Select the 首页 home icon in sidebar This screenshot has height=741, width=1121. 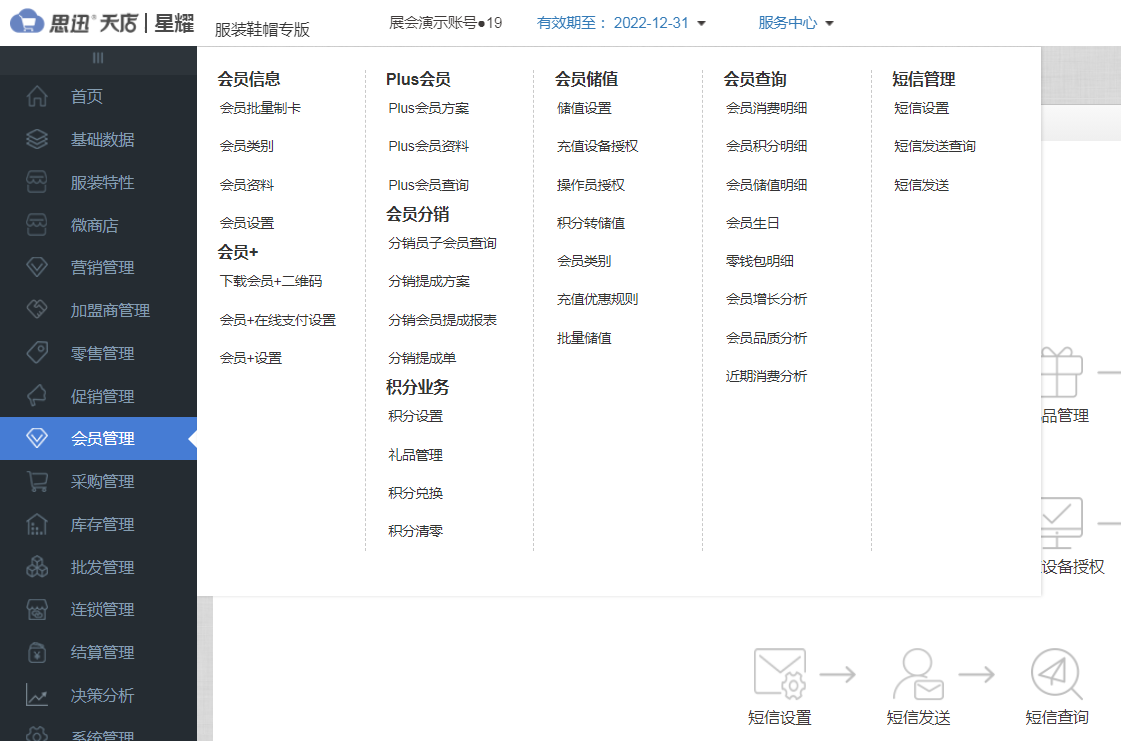pyautogui.click(x=38, y=96)
